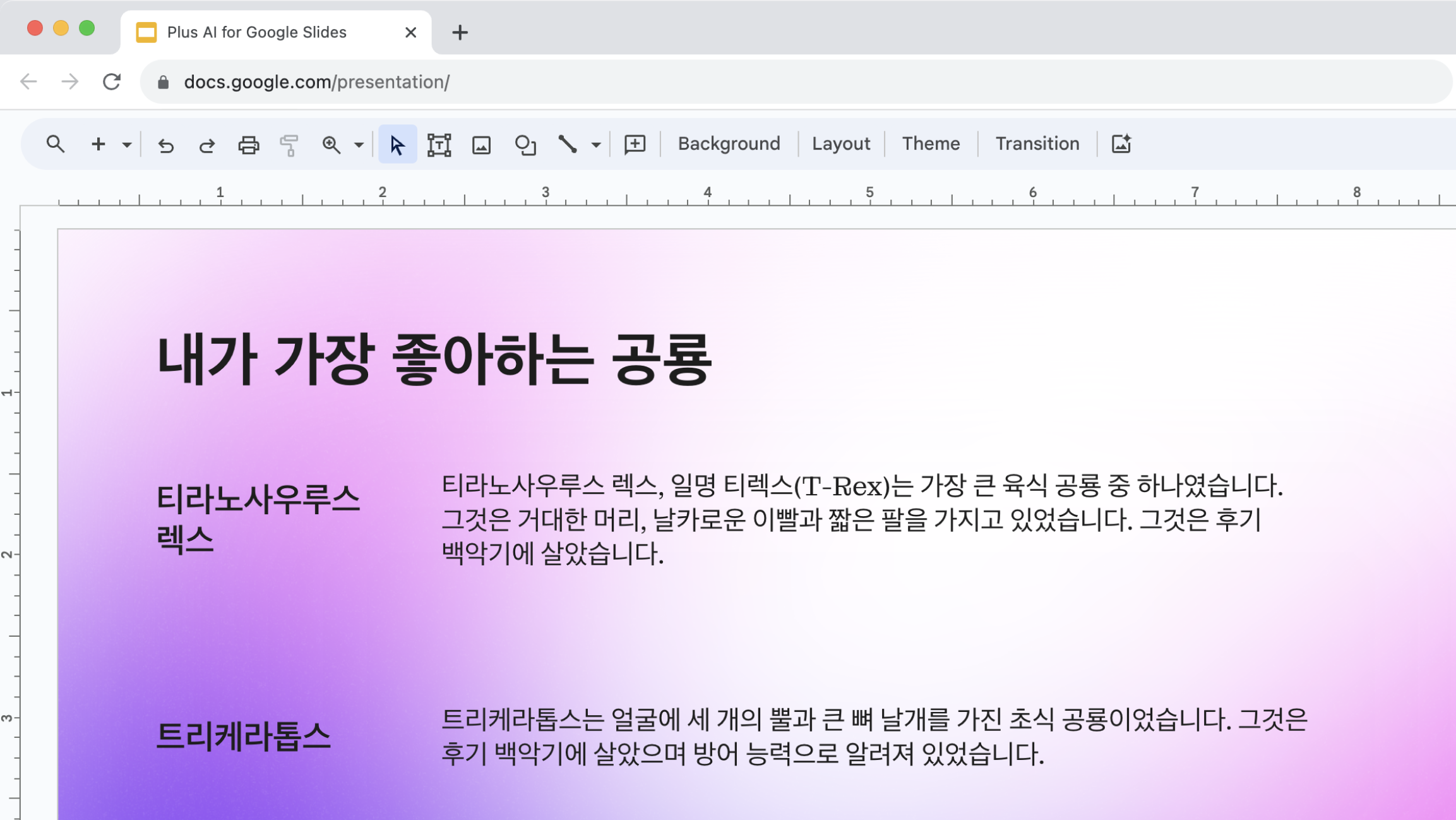The width and height of the screenshot is (1456, 820).
Task: Select the Search tool in the toolbar
Action: point(56,144)
